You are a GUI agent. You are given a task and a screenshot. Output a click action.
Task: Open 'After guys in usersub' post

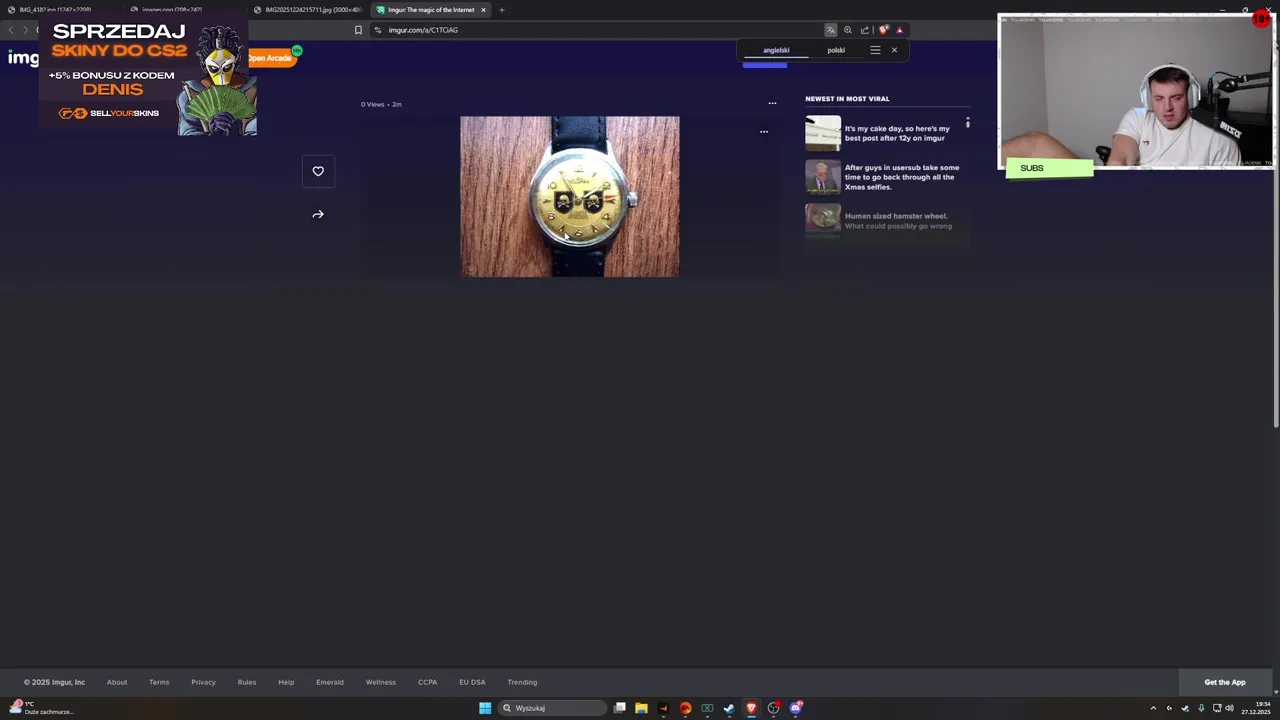pyautogui.click(x=901, y=177)
